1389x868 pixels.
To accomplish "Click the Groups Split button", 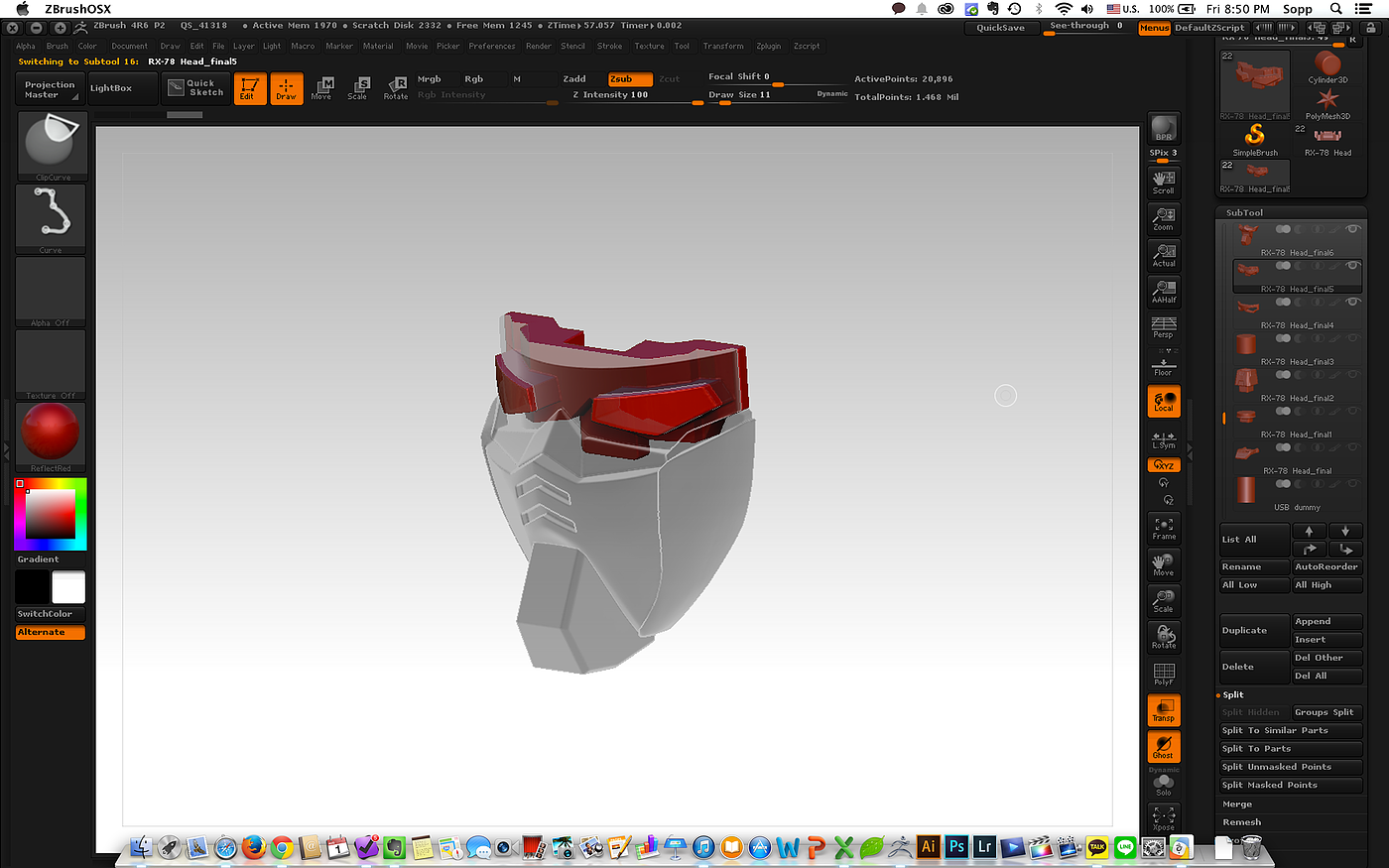I will point(1327,712).
